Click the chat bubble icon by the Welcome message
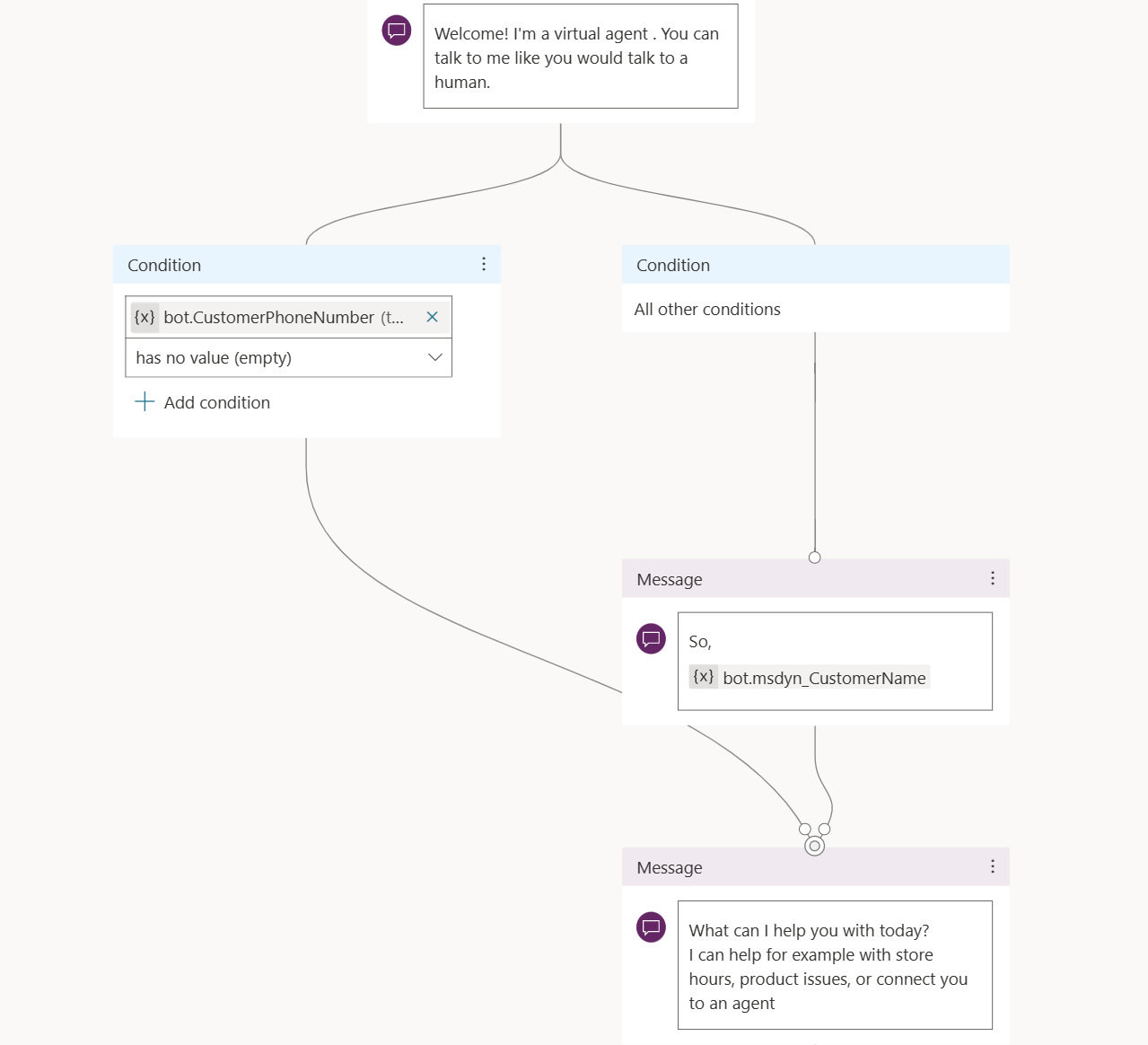 [x=397, y=31]
